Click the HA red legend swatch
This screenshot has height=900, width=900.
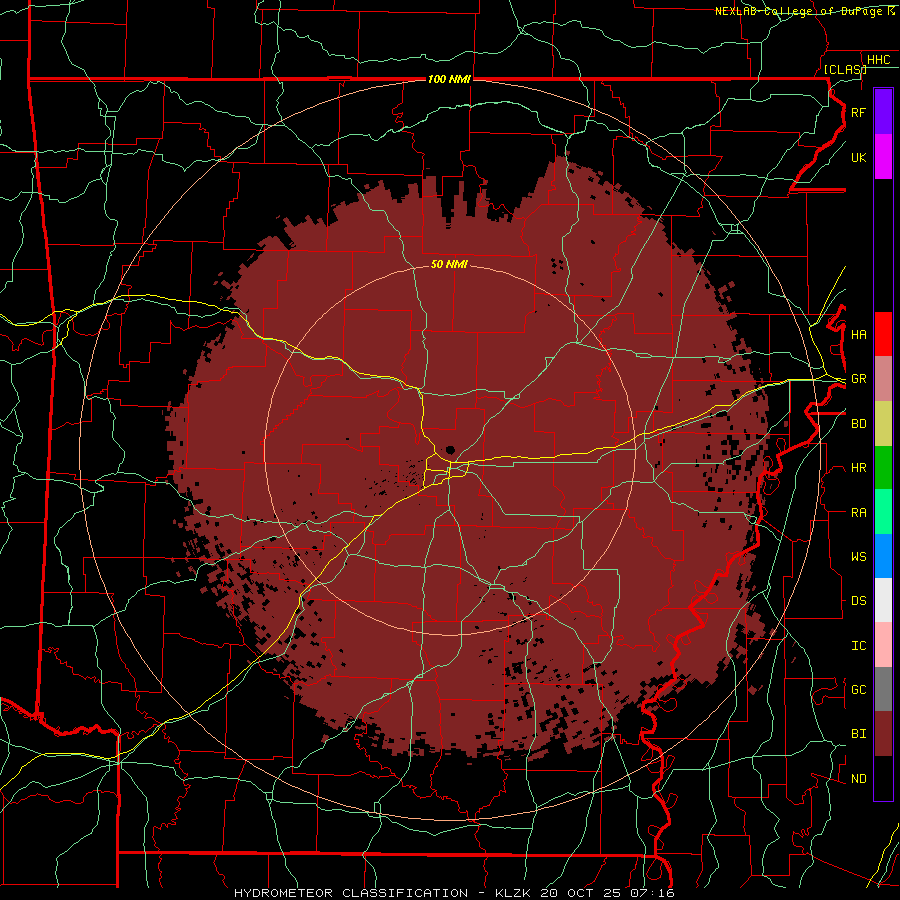click(883, 334)
